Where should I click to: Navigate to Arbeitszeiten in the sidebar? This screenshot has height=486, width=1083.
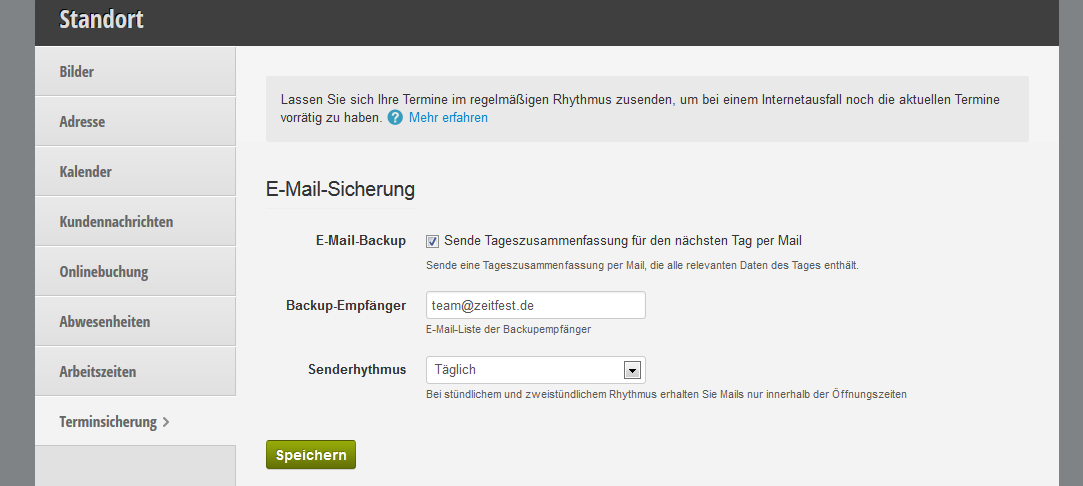click(x=135, y=372)
